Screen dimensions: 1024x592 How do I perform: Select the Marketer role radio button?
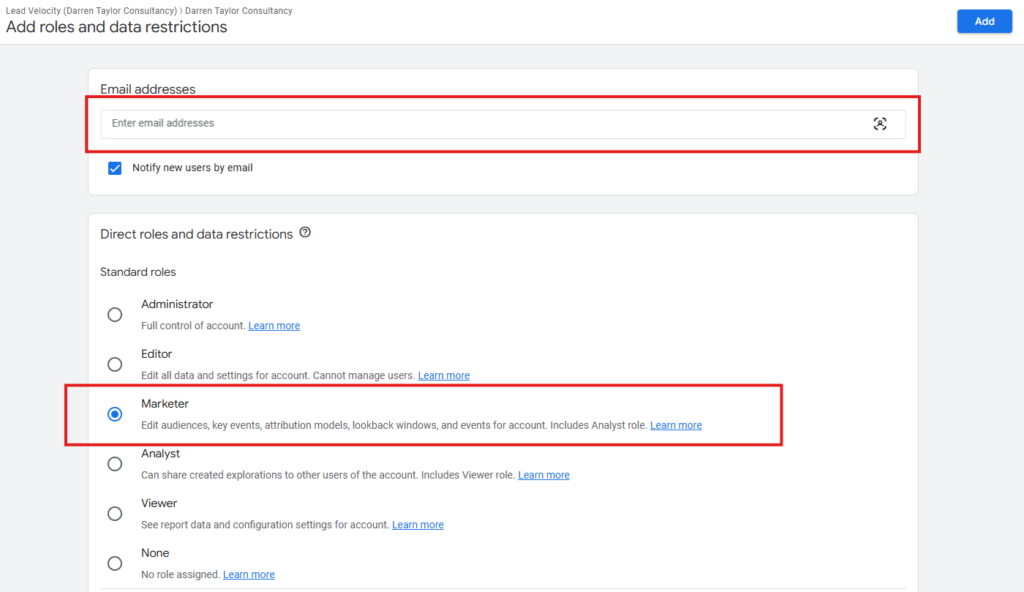pos(115,414)
